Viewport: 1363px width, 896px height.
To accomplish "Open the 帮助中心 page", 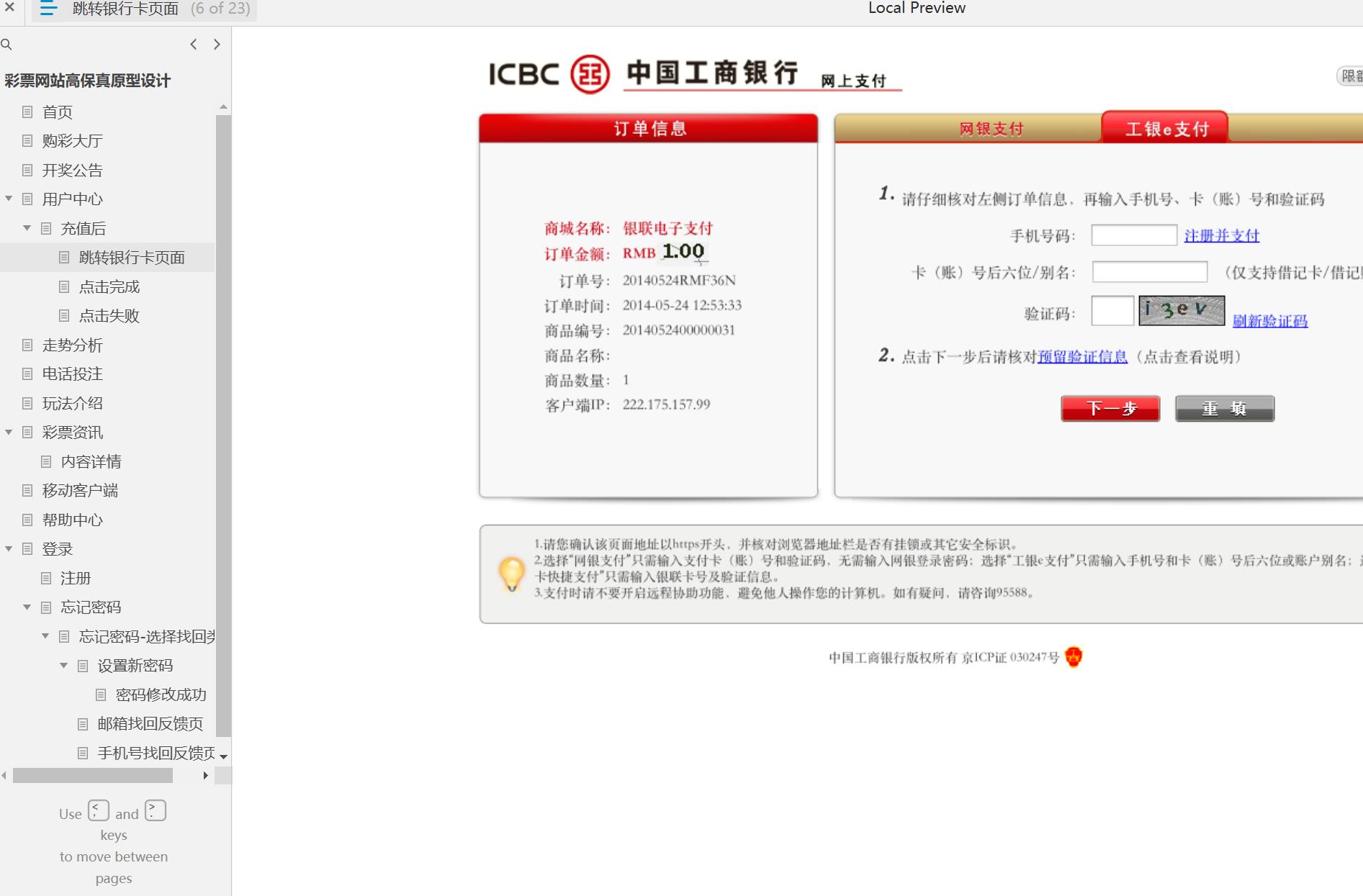I will click(x=73, y=520).
